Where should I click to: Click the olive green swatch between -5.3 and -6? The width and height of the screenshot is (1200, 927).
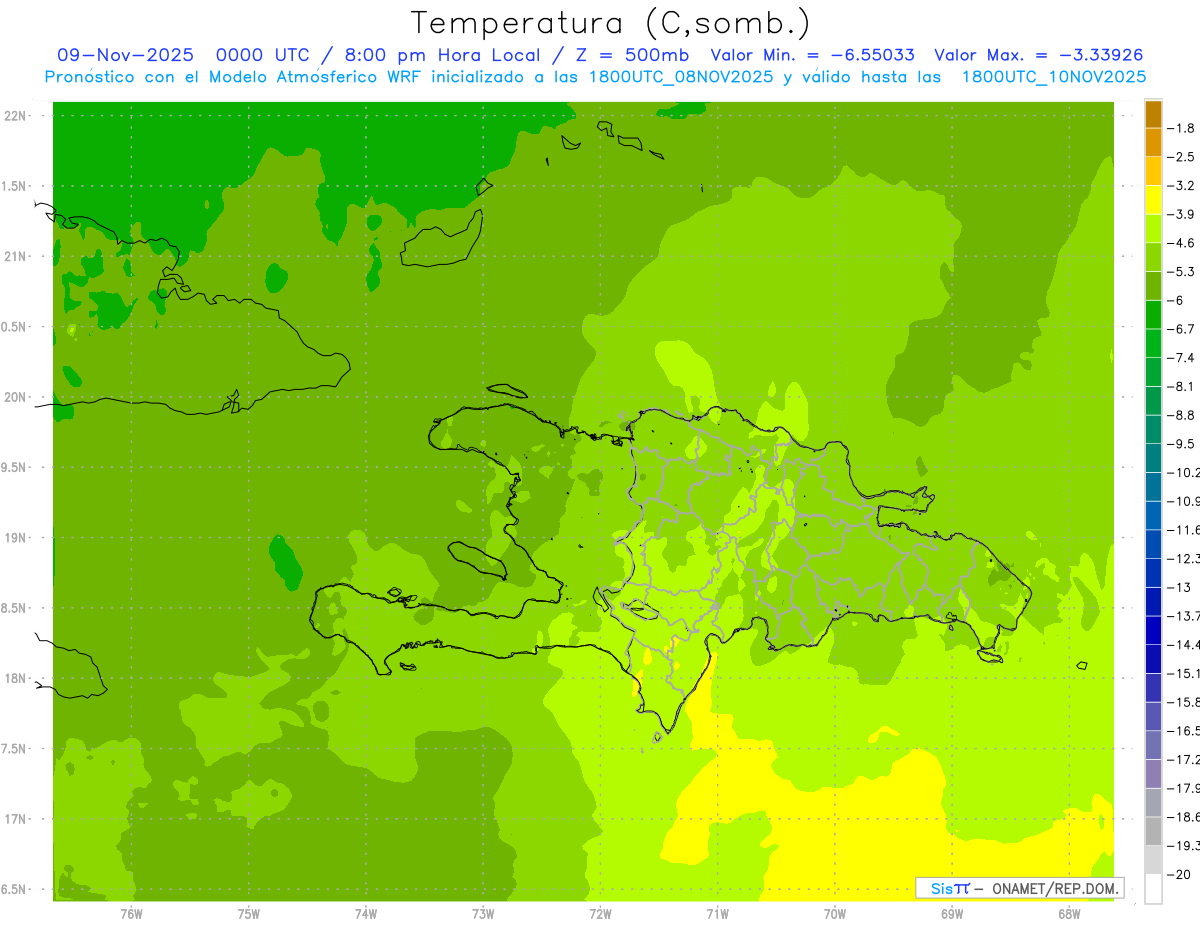1153,286
